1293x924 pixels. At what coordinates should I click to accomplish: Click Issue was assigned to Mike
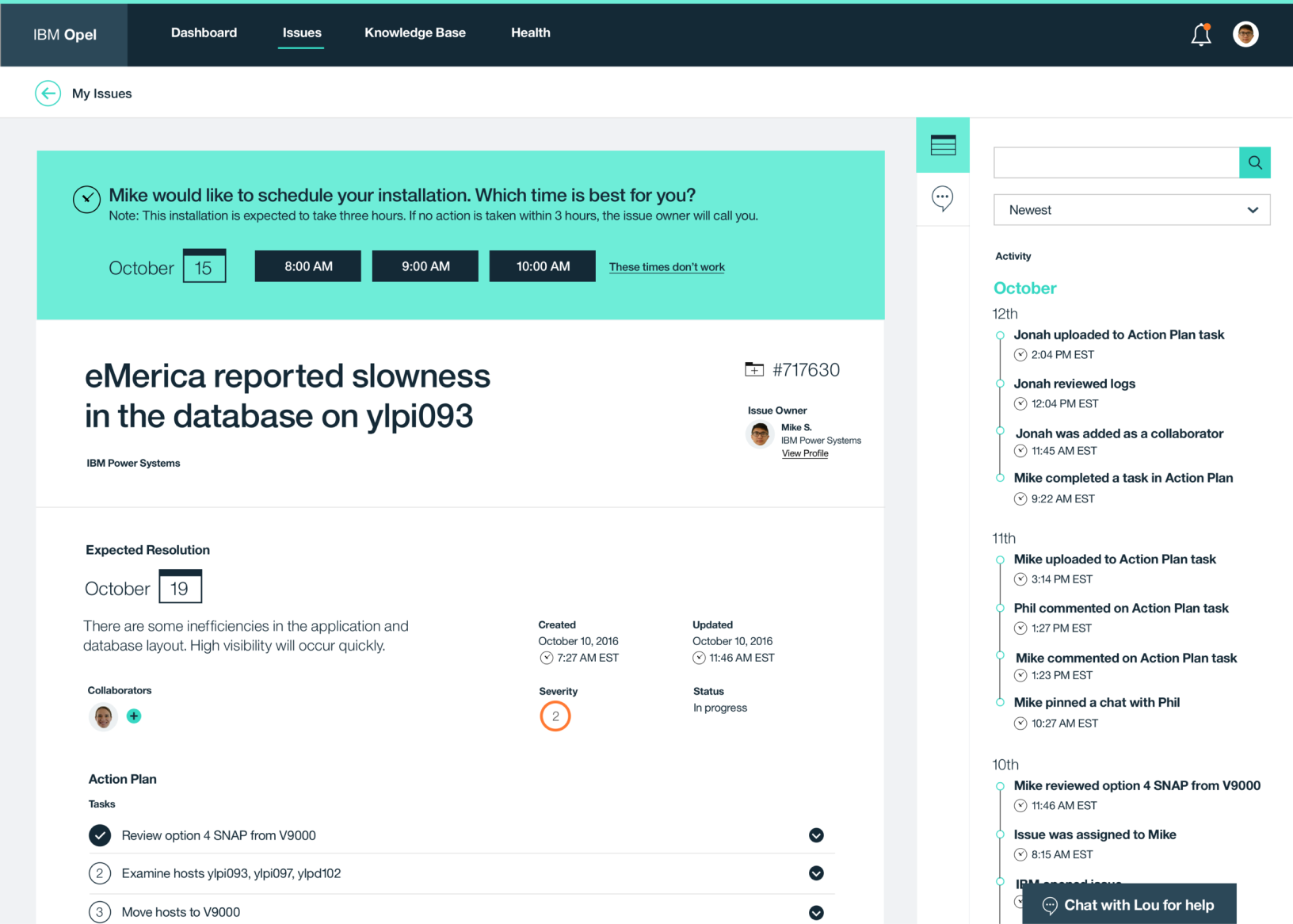(x=1095, y=834)
